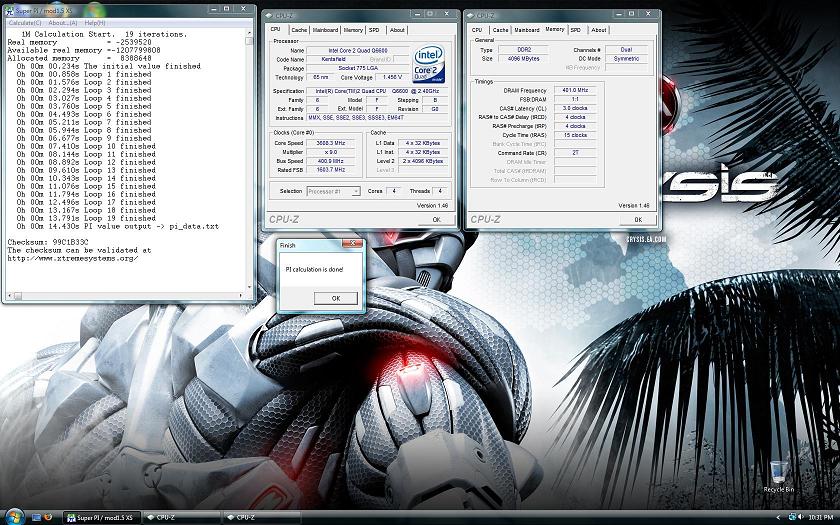
Task: Open the Windows Start orb
Action: click(x=13, y=516)
